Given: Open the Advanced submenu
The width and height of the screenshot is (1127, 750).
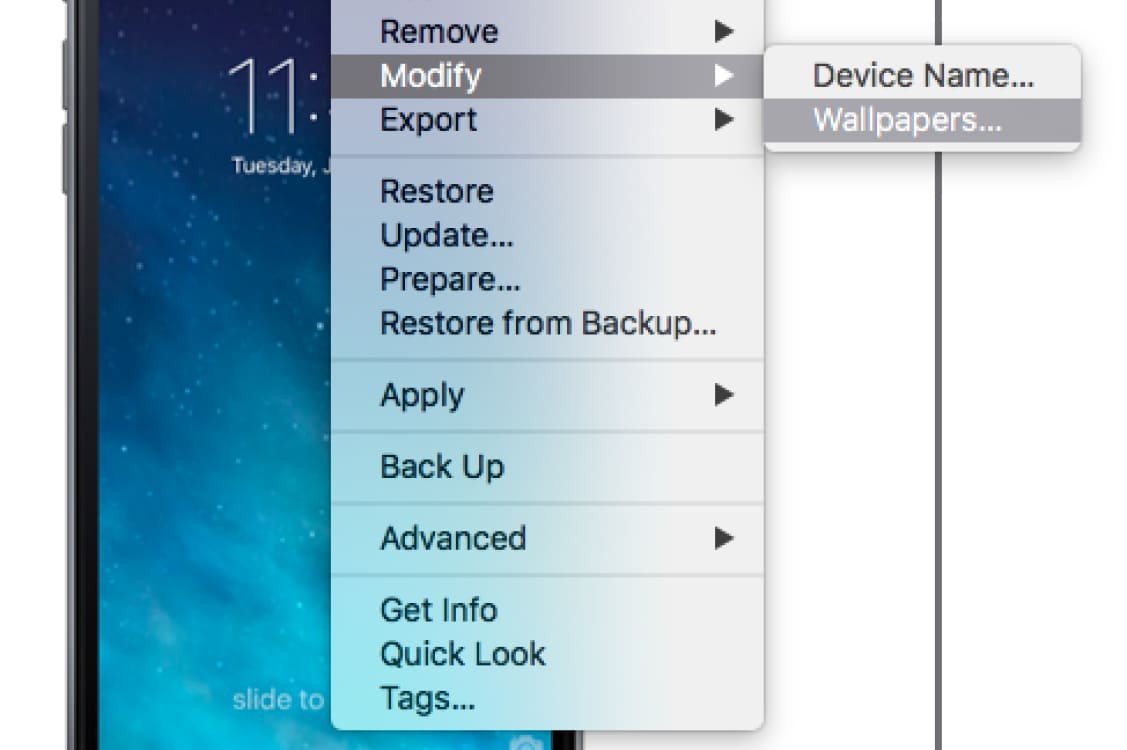Looking at the screenshot, I should pyautogui.click(x=547, y=538).
